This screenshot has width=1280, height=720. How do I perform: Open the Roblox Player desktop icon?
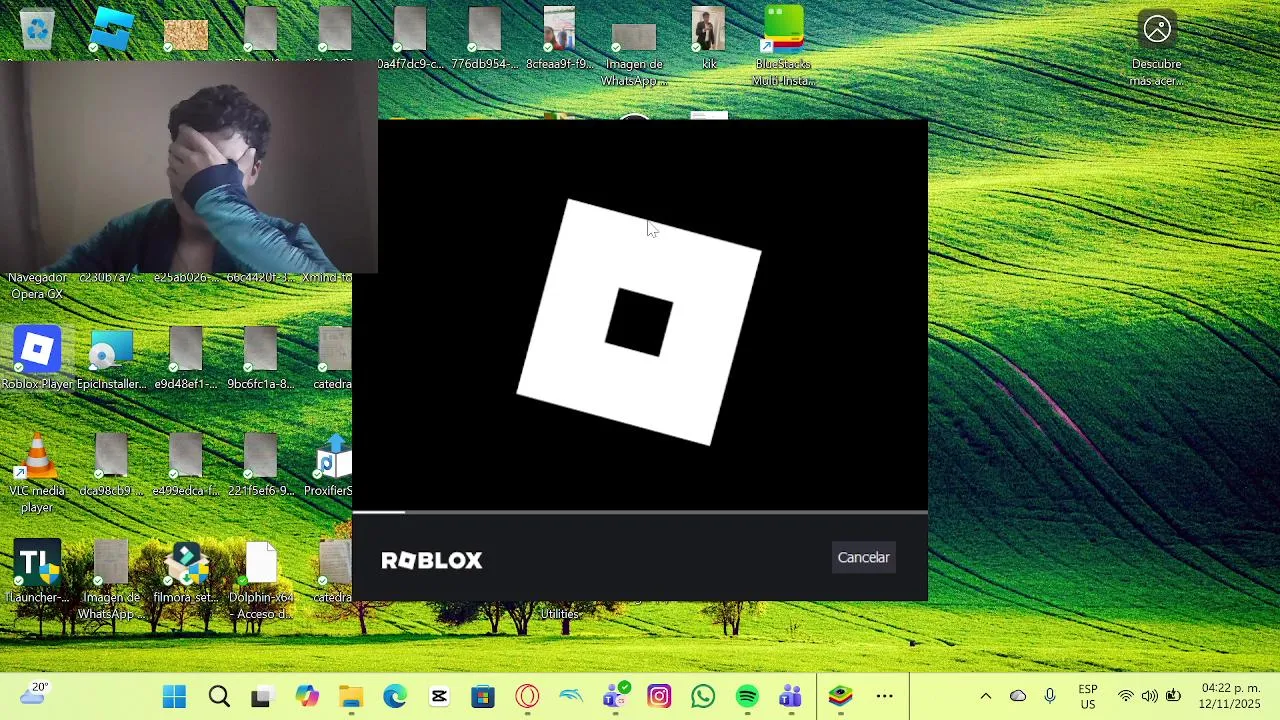click(37, 358)
